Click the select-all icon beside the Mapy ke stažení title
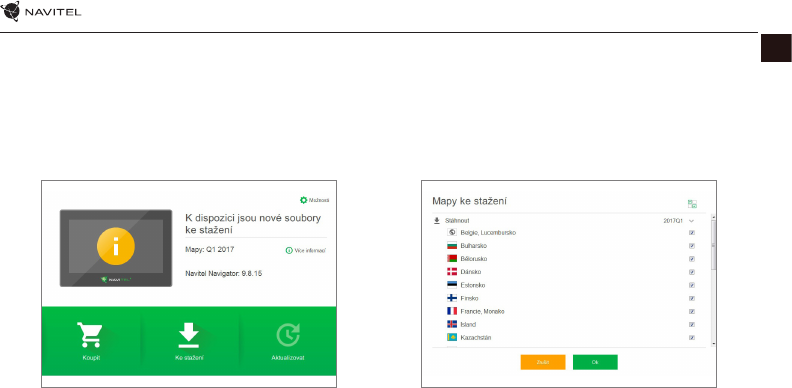This screenshot has height=388, width=792. pos(692,204)
